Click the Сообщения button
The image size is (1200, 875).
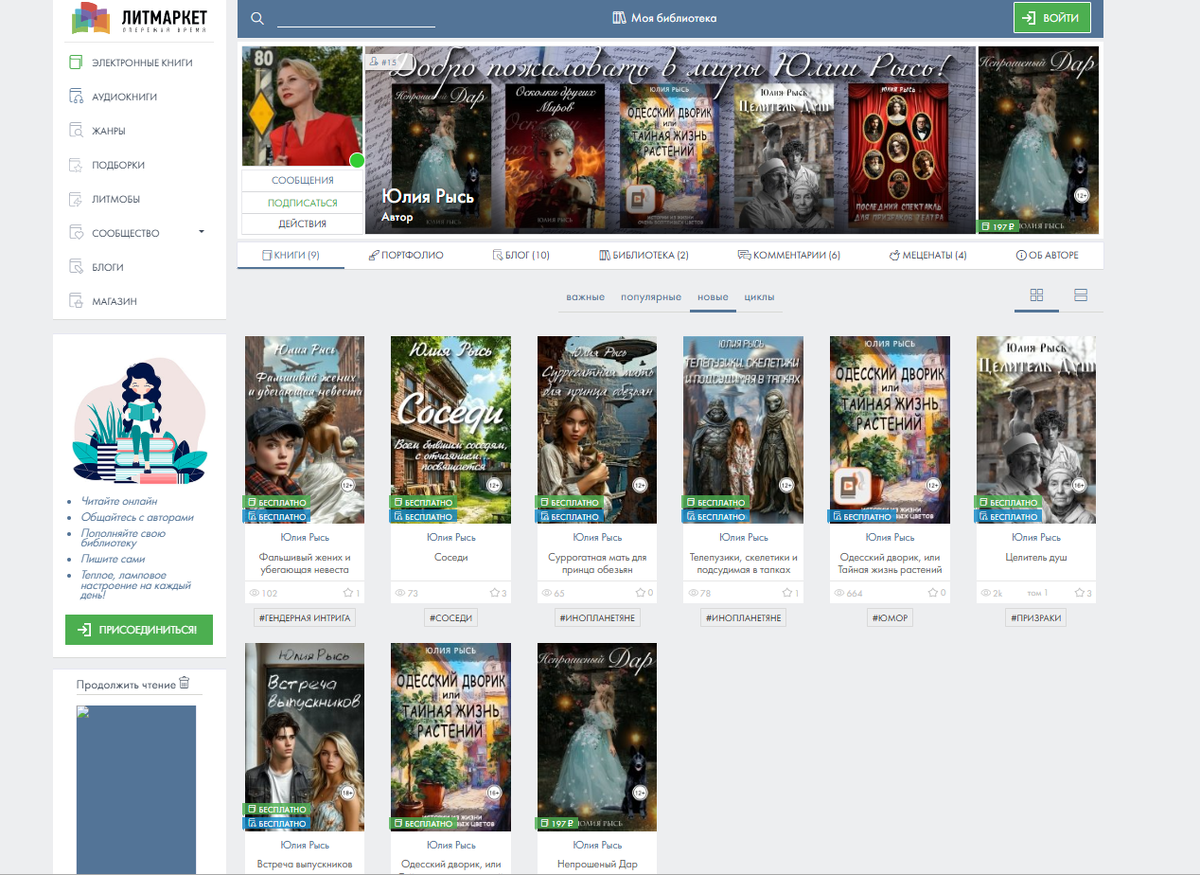302,180
